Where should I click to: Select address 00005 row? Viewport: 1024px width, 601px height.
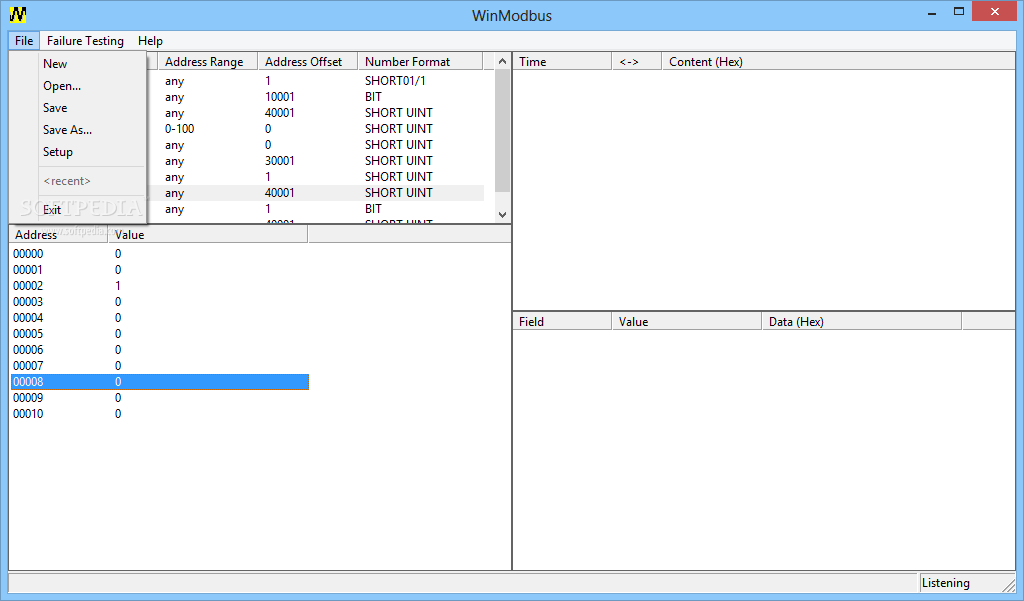pos(160,334)
